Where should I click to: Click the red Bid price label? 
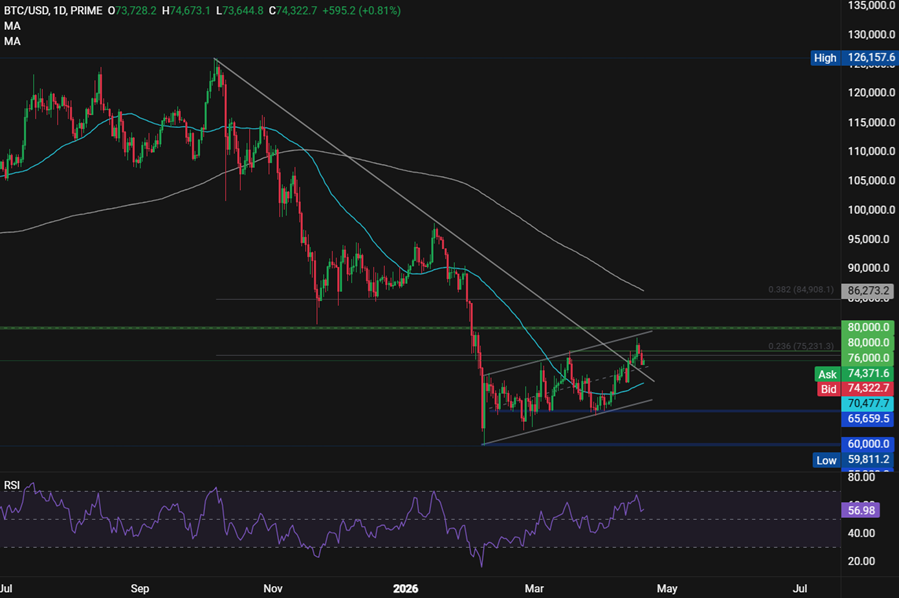click(828, 389)
